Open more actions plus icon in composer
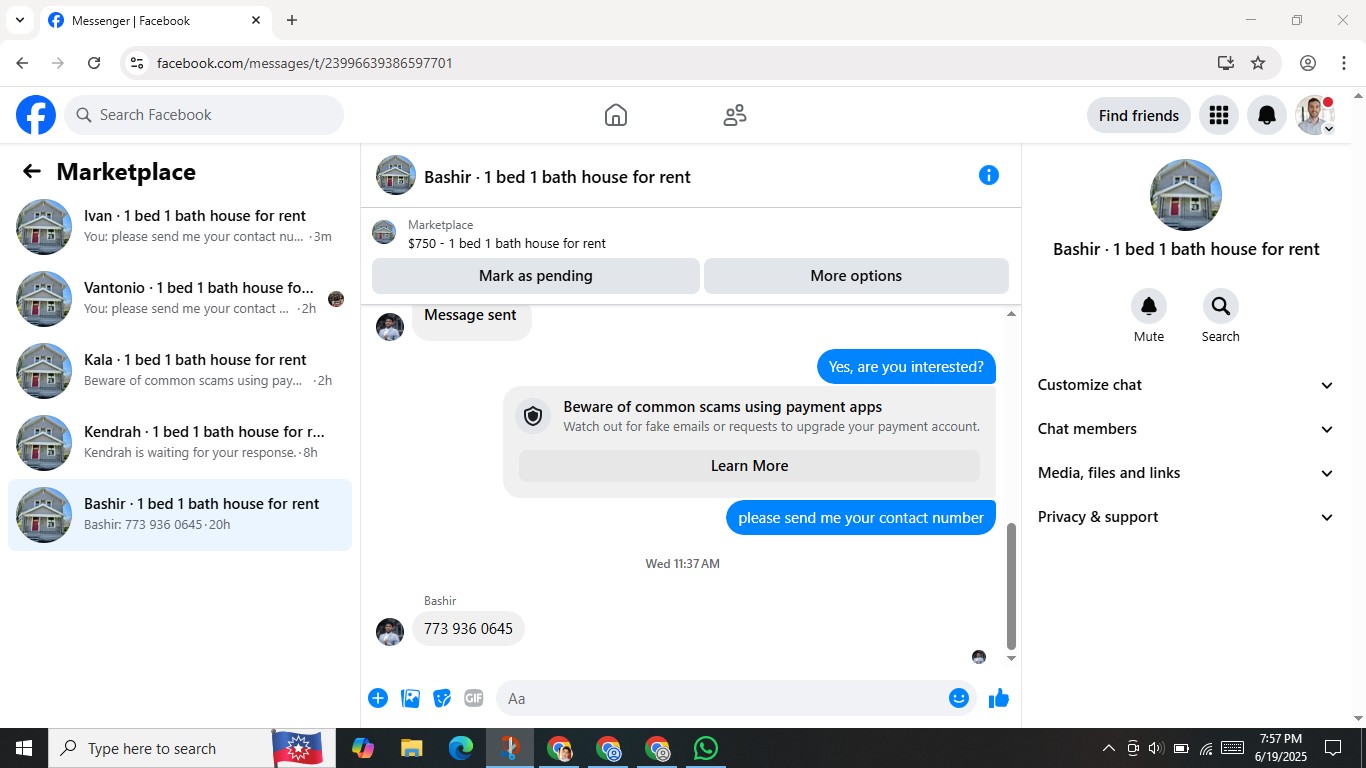This screenshot has height=768, width=1366. tap(378, 698)
